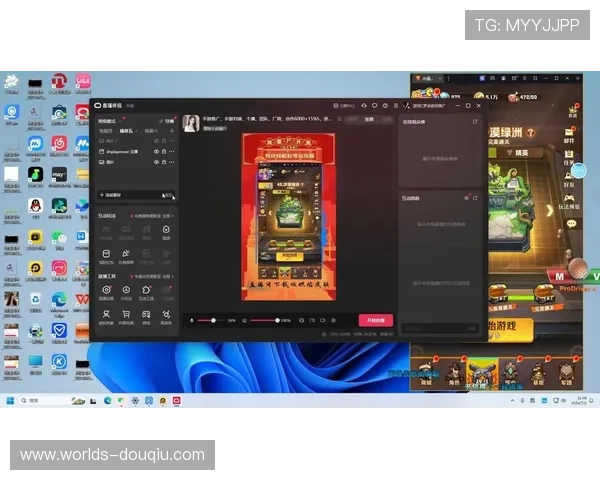This screenshot has width=600, height=480.
Task: Open Army tab in game bottom bar
Action: 566,373
